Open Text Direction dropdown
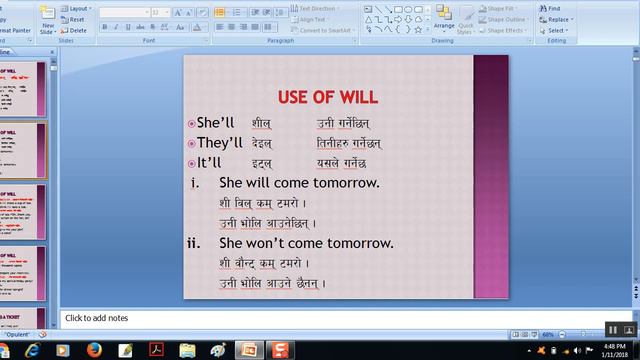The width and height of the screenshot is (640, 360). click(x=315, y=9)
